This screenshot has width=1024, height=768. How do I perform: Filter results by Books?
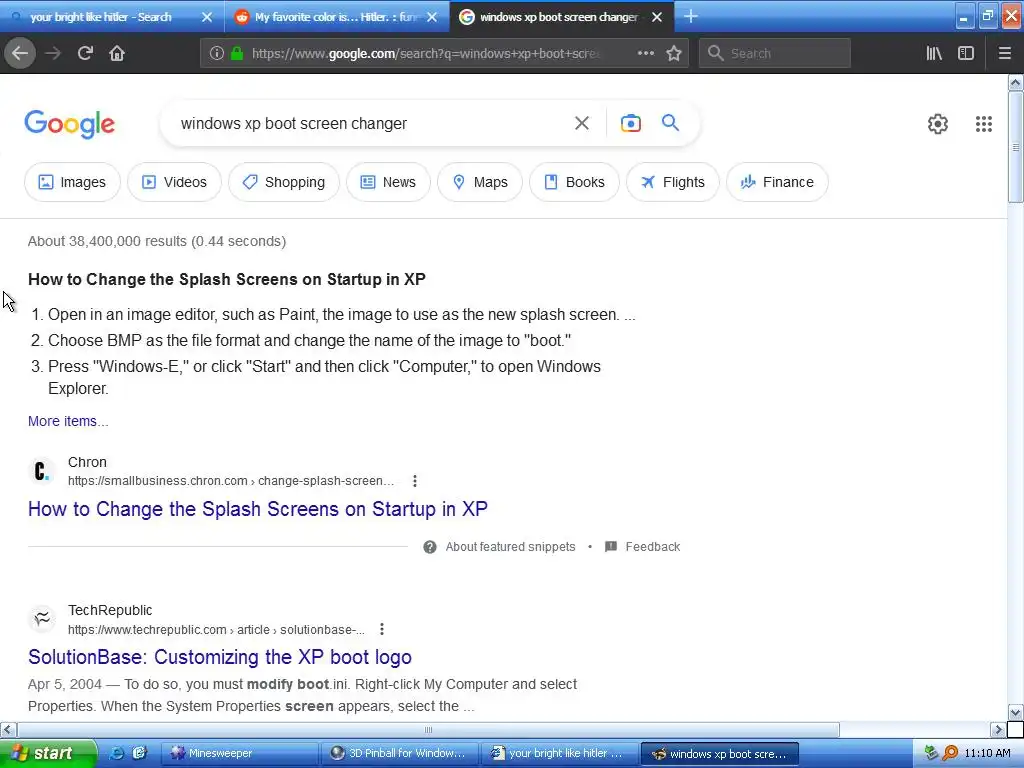click(575, 182)
